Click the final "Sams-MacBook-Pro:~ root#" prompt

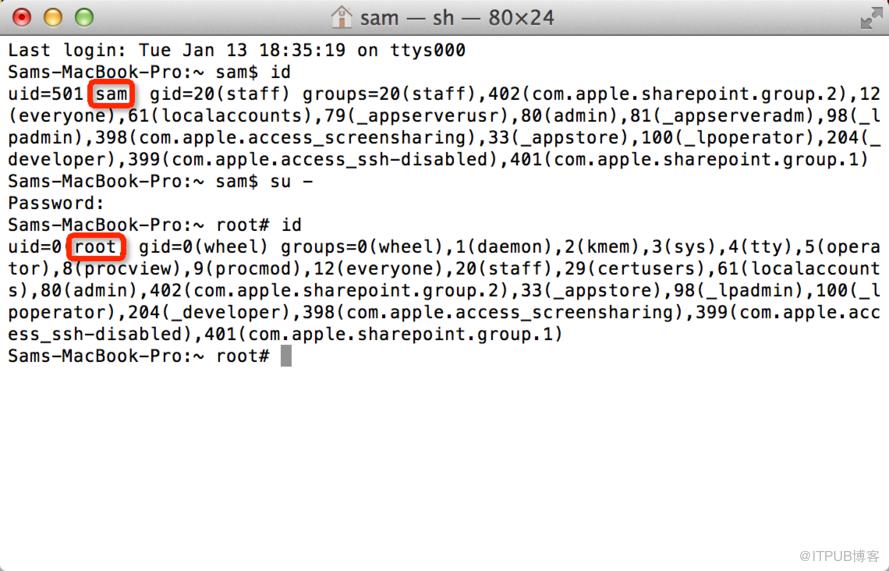139,356
